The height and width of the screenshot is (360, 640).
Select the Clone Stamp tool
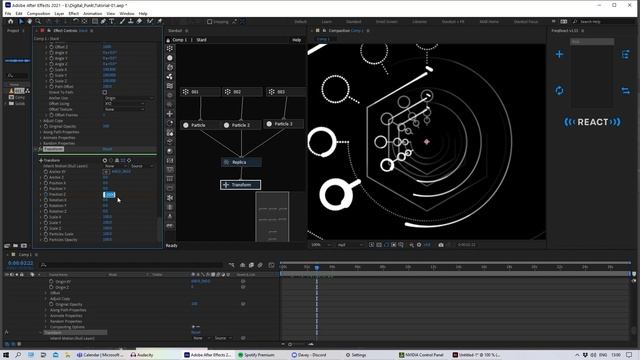coord(131,21)
